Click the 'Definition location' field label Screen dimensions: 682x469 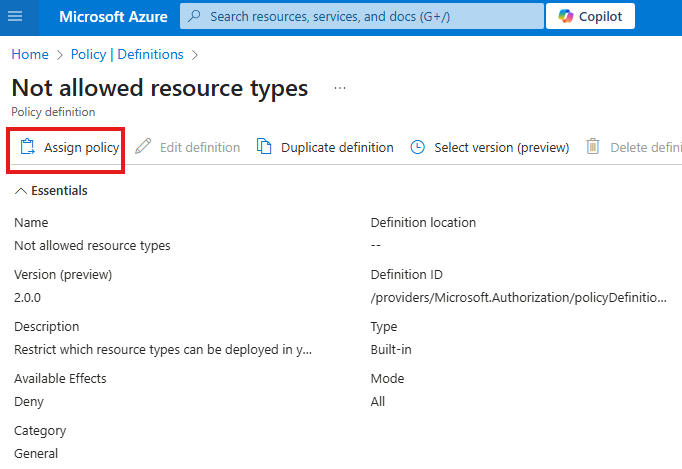point(423,223)
